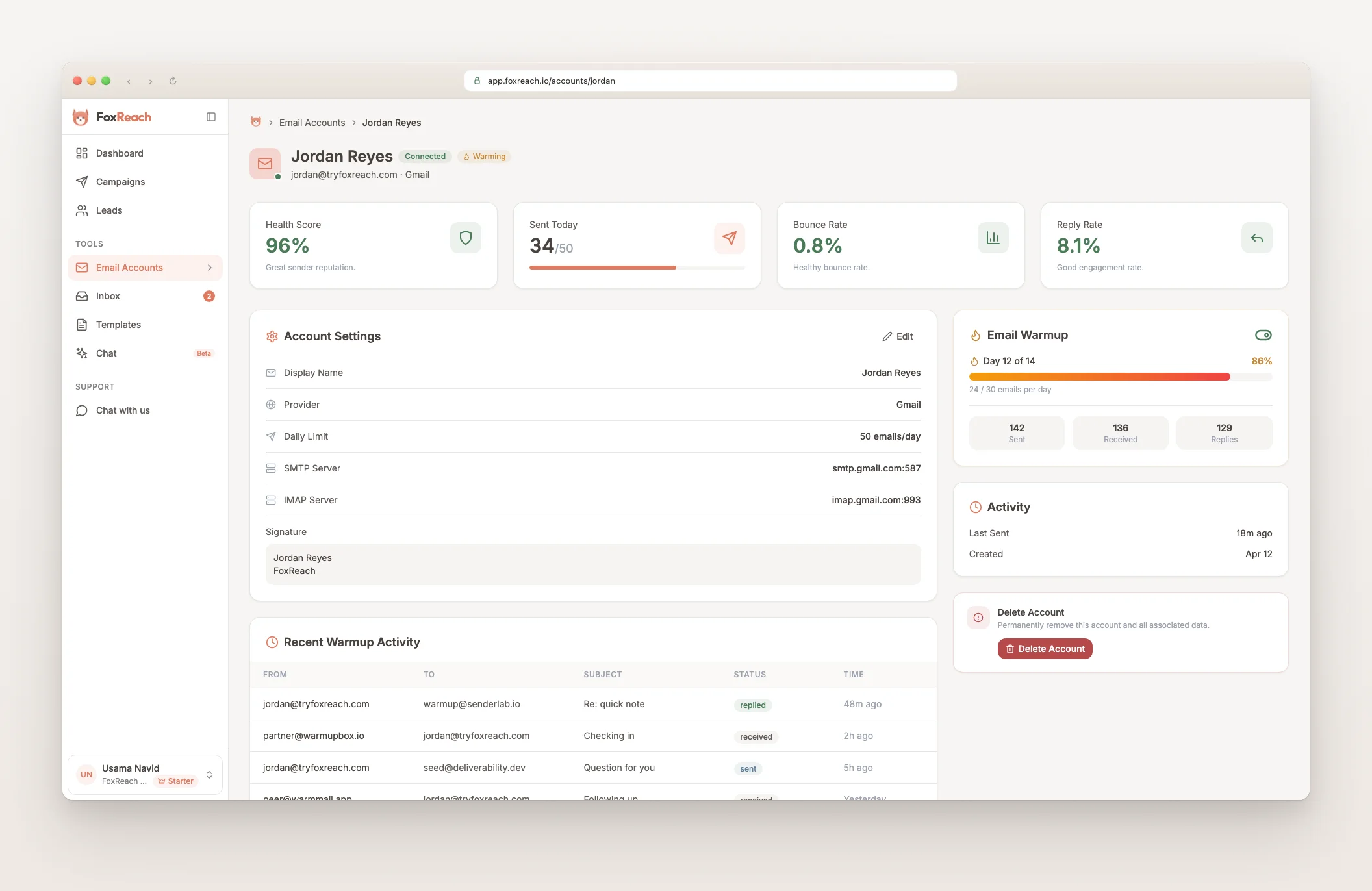Reload the page with the browser refresh icon
Screen dimensions: 1372x891
click(x=173, y=81)
